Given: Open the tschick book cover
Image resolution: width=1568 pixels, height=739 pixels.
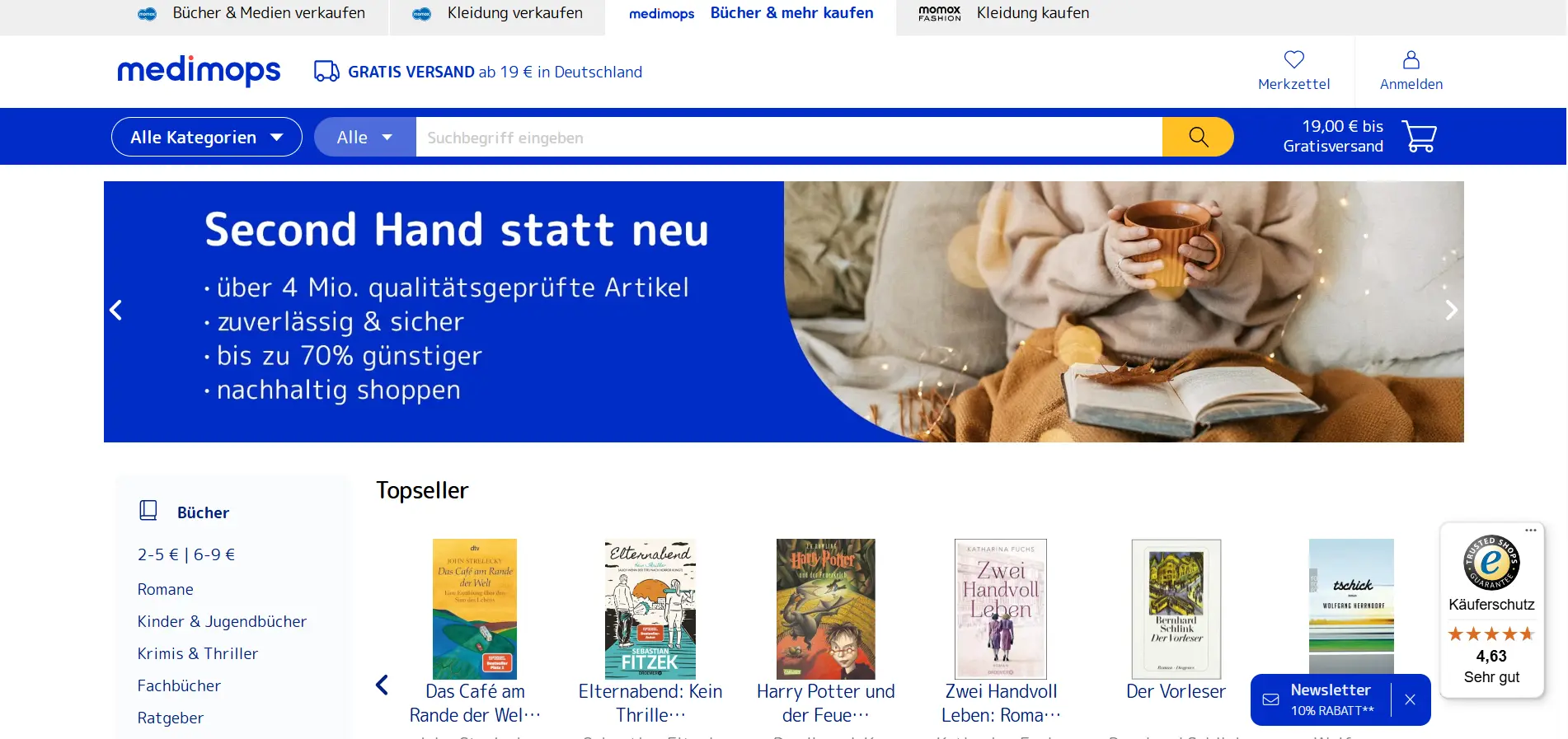Looking at the screenshot, I should [1351, 606].
